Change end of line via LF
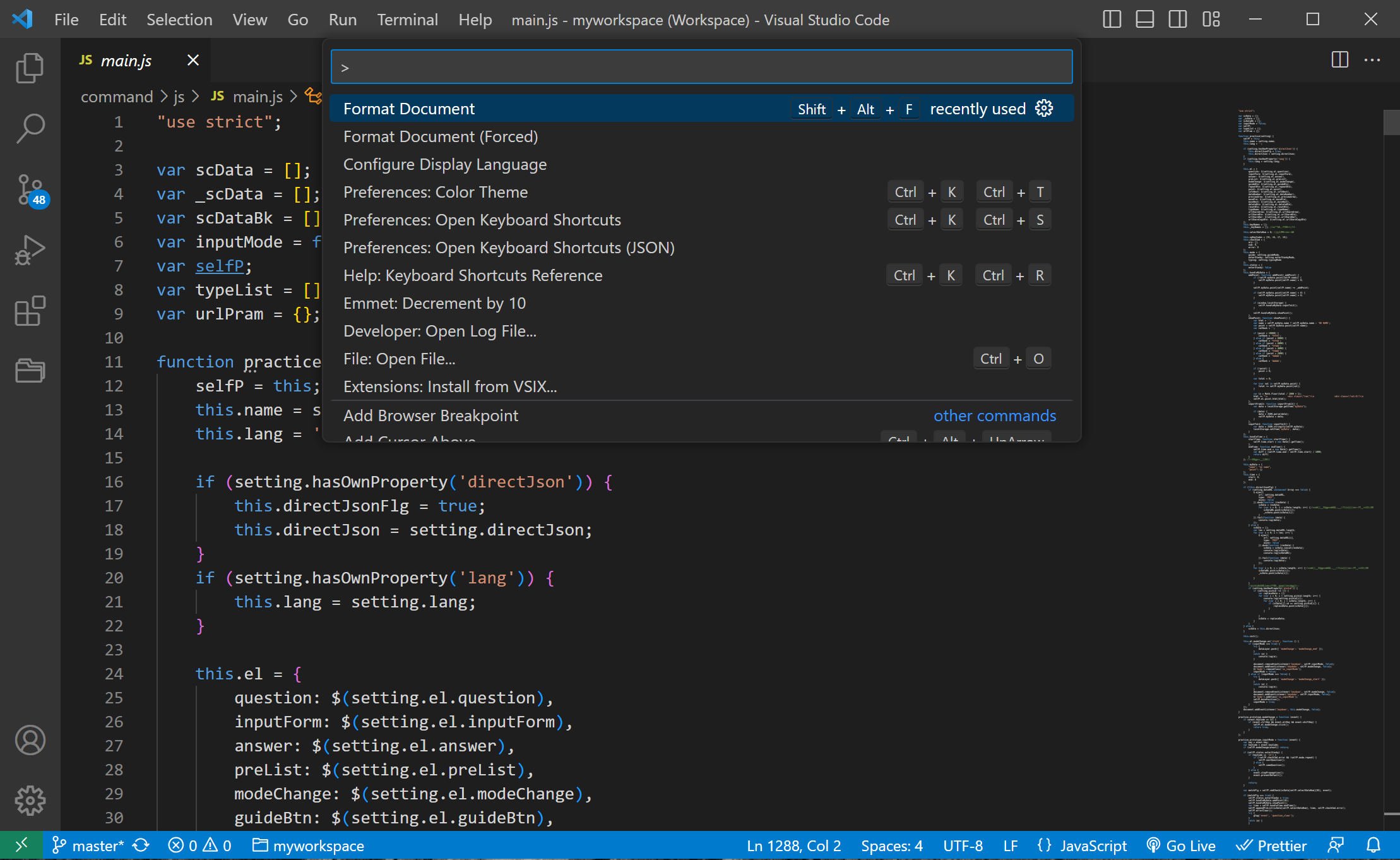This screenshot has height=860, width=1400. click(x=1011, y=845)
